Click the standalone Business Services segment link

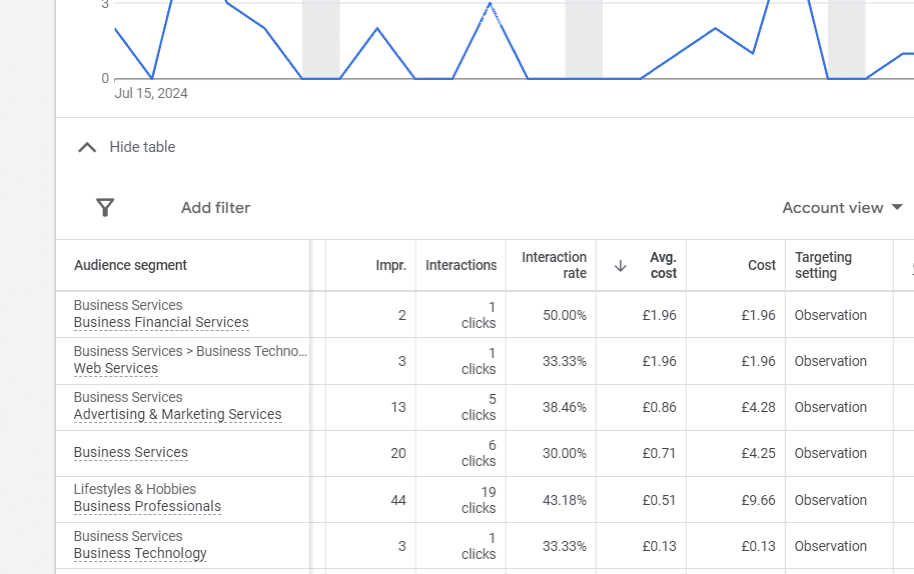[x=131, y=453]
